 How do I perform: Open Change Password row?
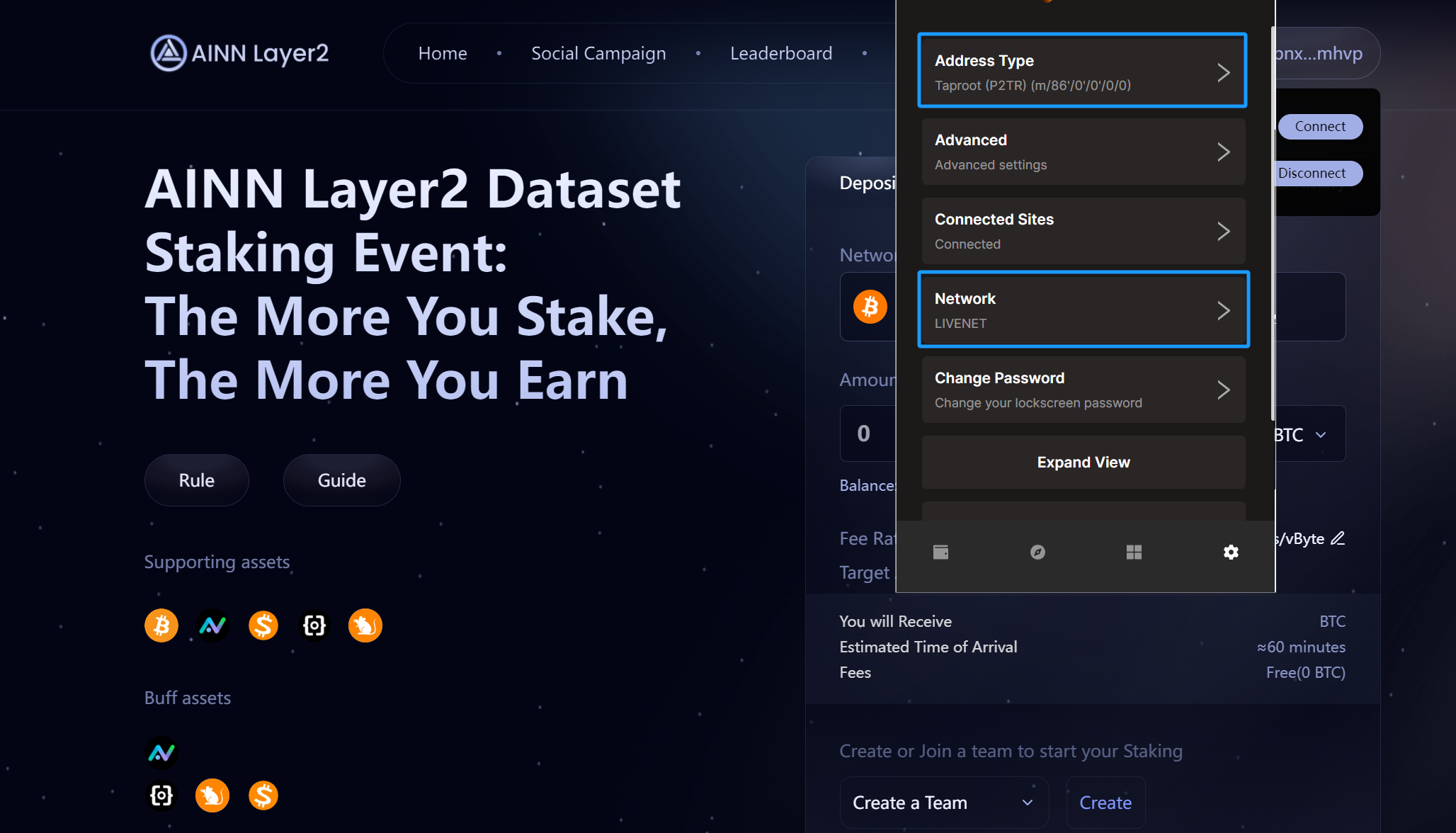point(1084,390)
